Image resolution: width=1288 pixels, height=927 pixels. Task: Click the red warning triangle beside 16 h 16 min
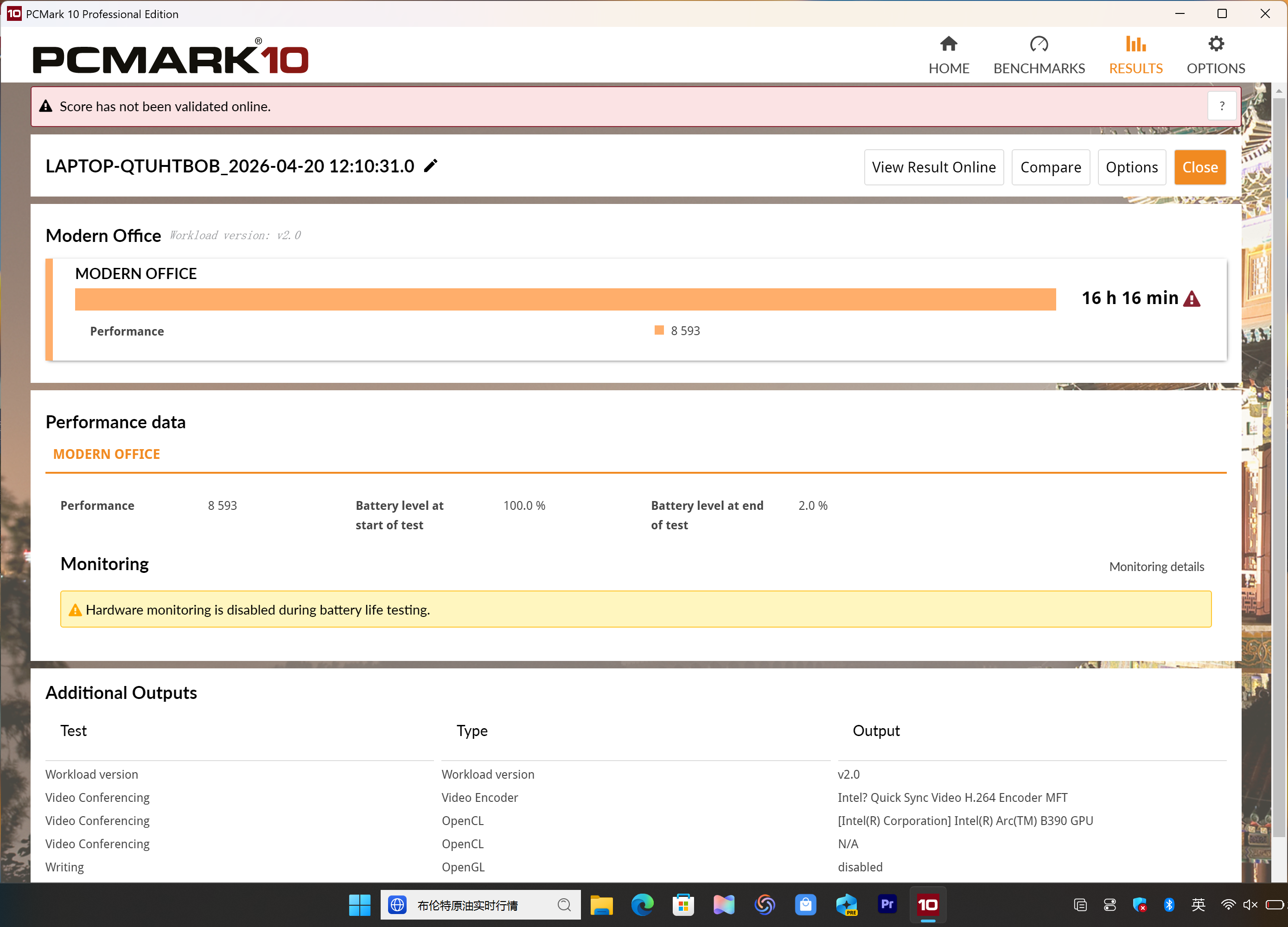click(x=1192, y=298)
